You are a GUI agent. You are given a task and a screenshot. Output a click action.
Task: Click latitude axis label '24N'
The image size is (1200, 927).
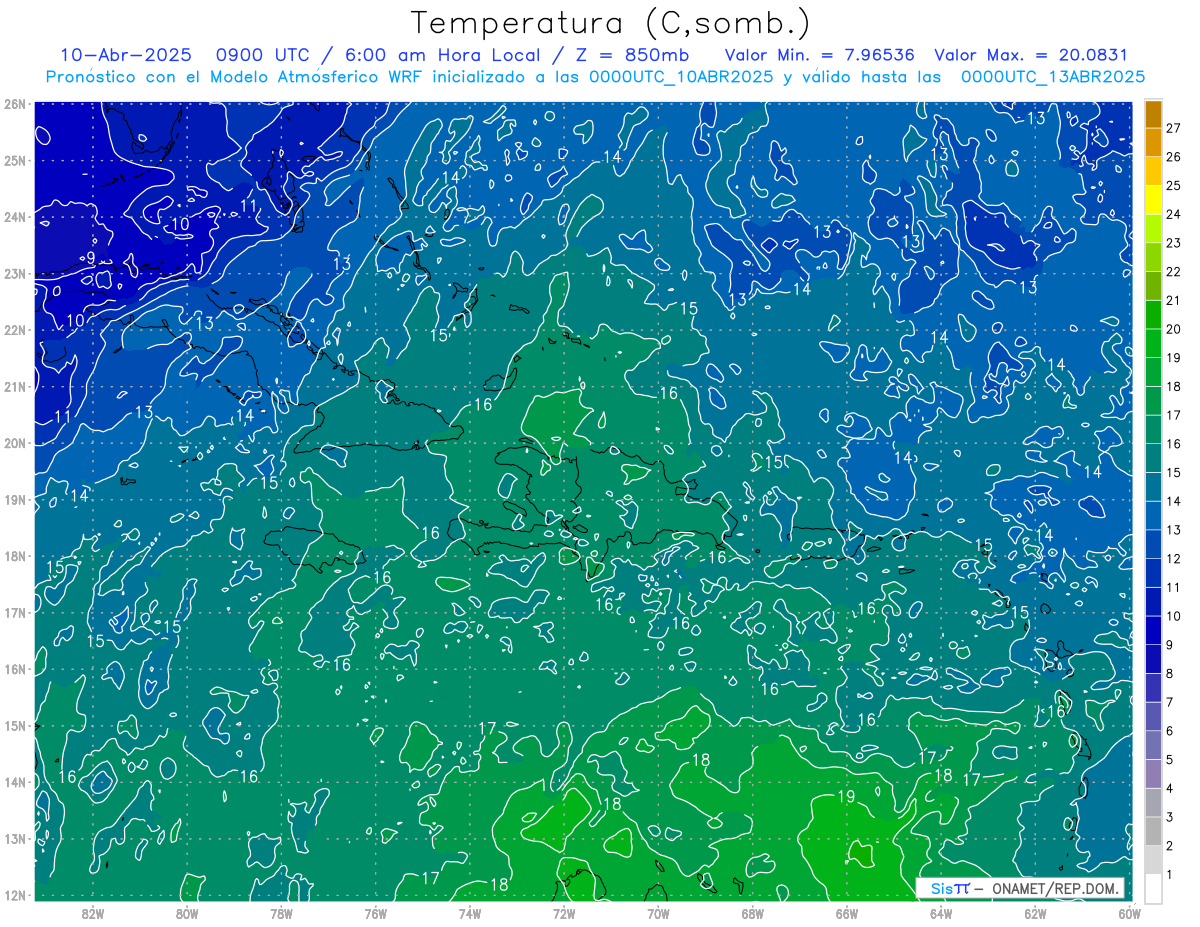click(x=14, y=217)
